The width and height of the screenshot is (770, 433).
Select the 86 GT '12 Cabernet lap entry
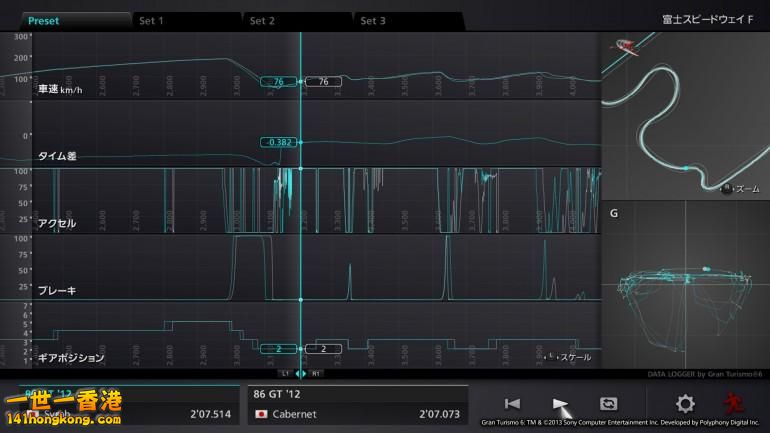[x=357, y=405]
